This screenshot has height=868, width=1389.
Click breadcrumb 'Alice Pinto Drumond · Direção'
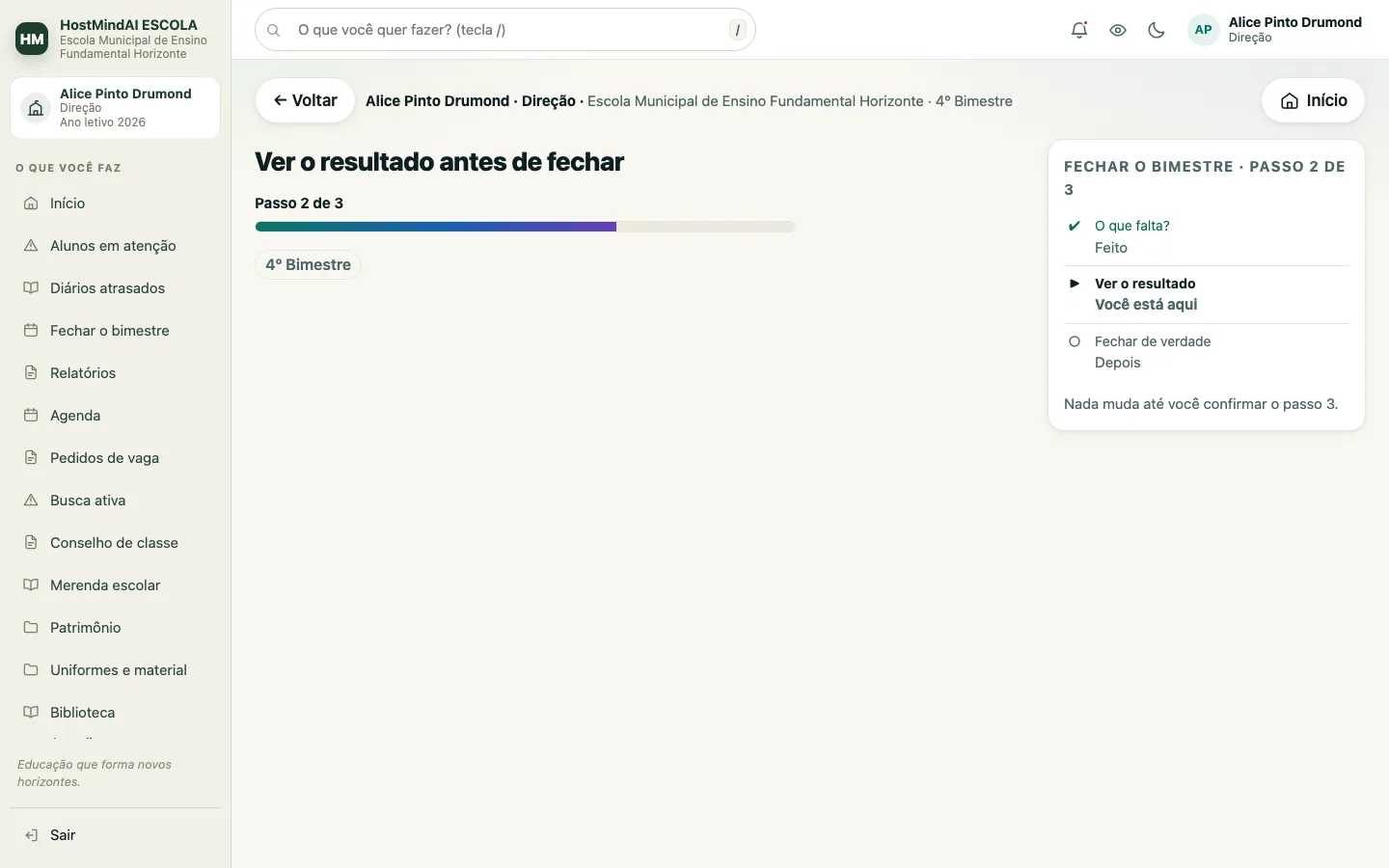(x=471, y=101)
